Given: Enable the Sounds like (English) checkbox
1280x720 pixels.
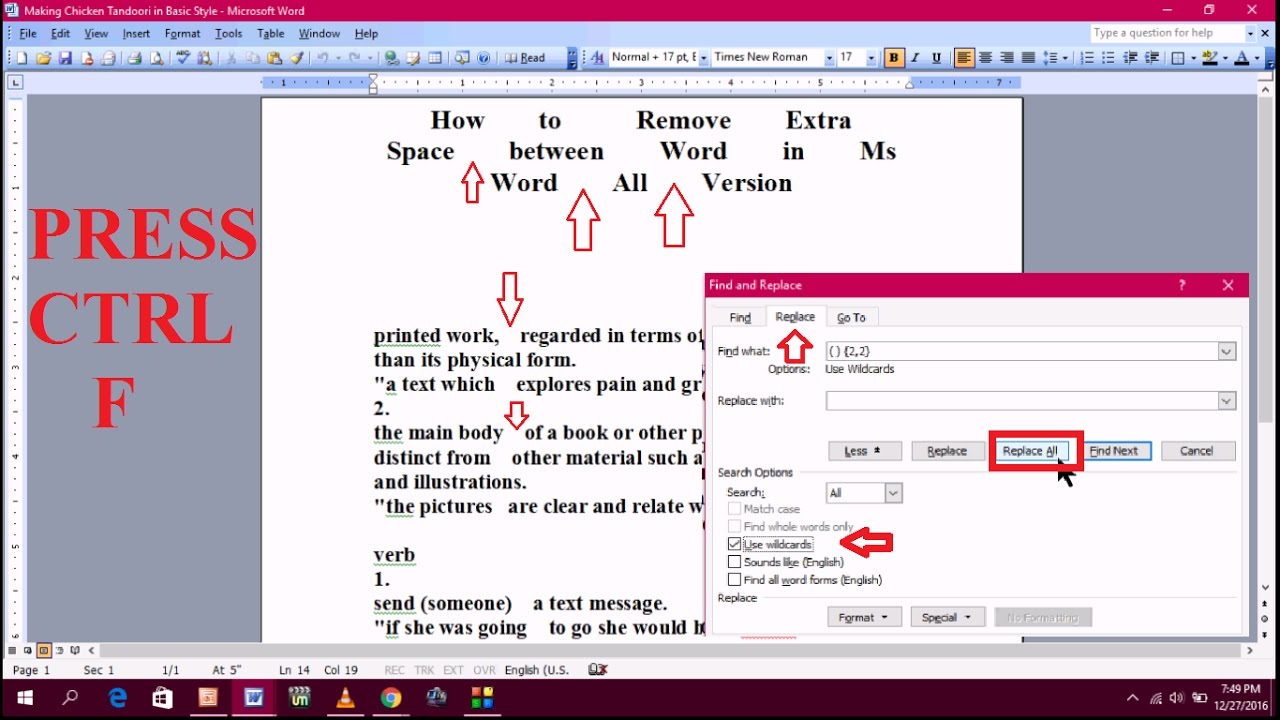Looking at the screenshot, I should (735, 562).
